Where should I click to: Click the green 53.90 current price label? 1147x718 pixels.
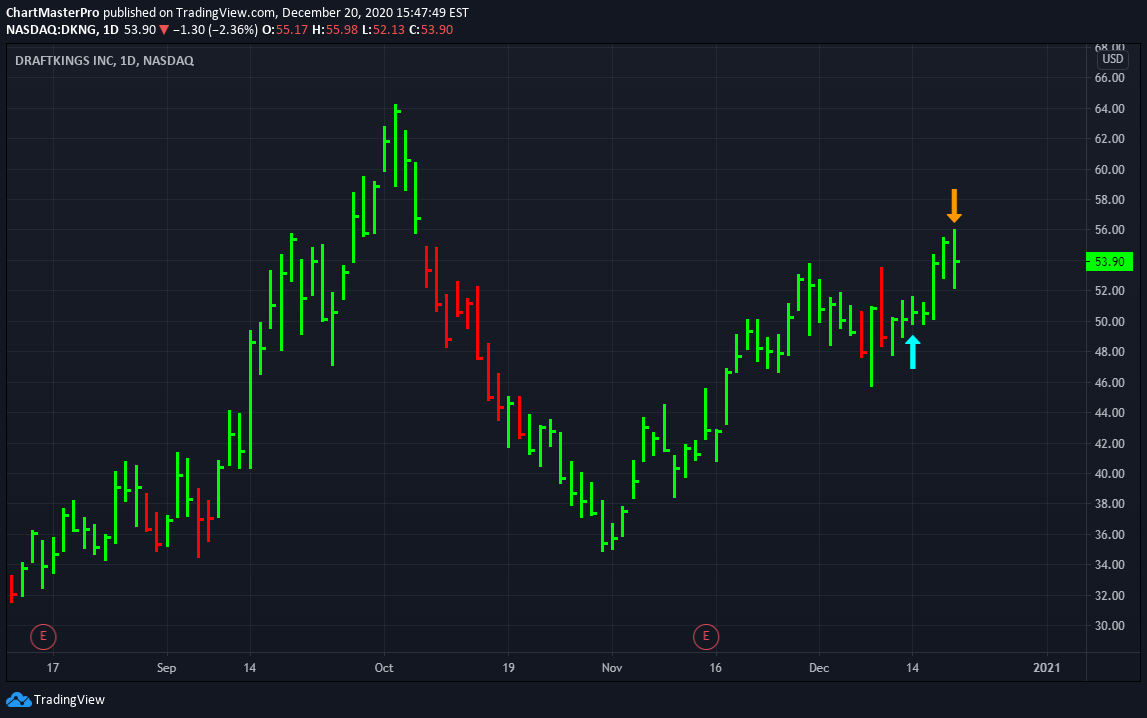1110,262
